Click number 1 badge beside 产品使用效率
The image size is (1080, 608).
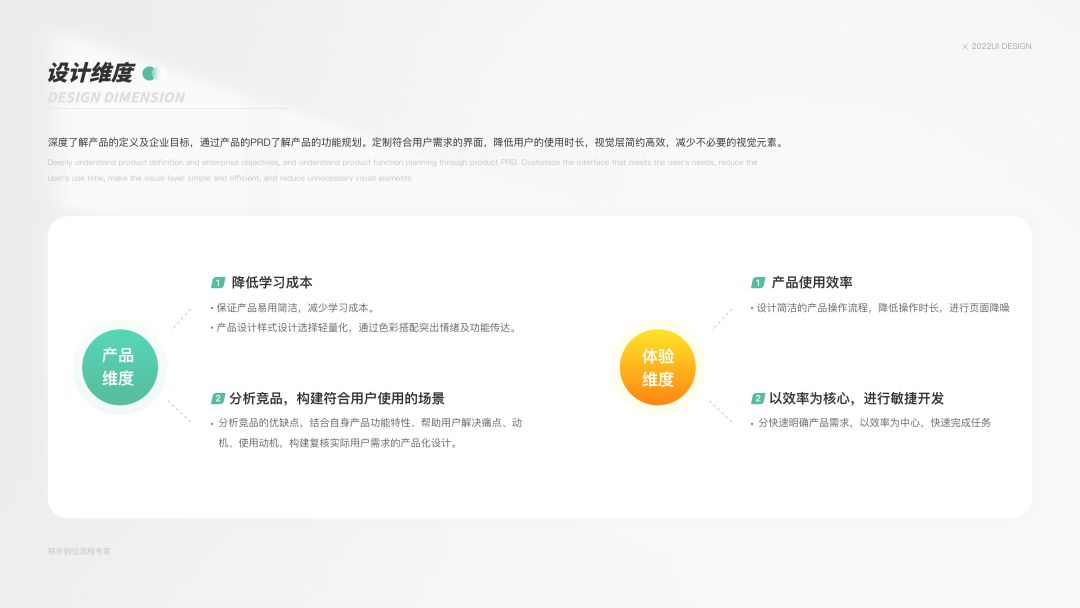(x=758, y=282)
